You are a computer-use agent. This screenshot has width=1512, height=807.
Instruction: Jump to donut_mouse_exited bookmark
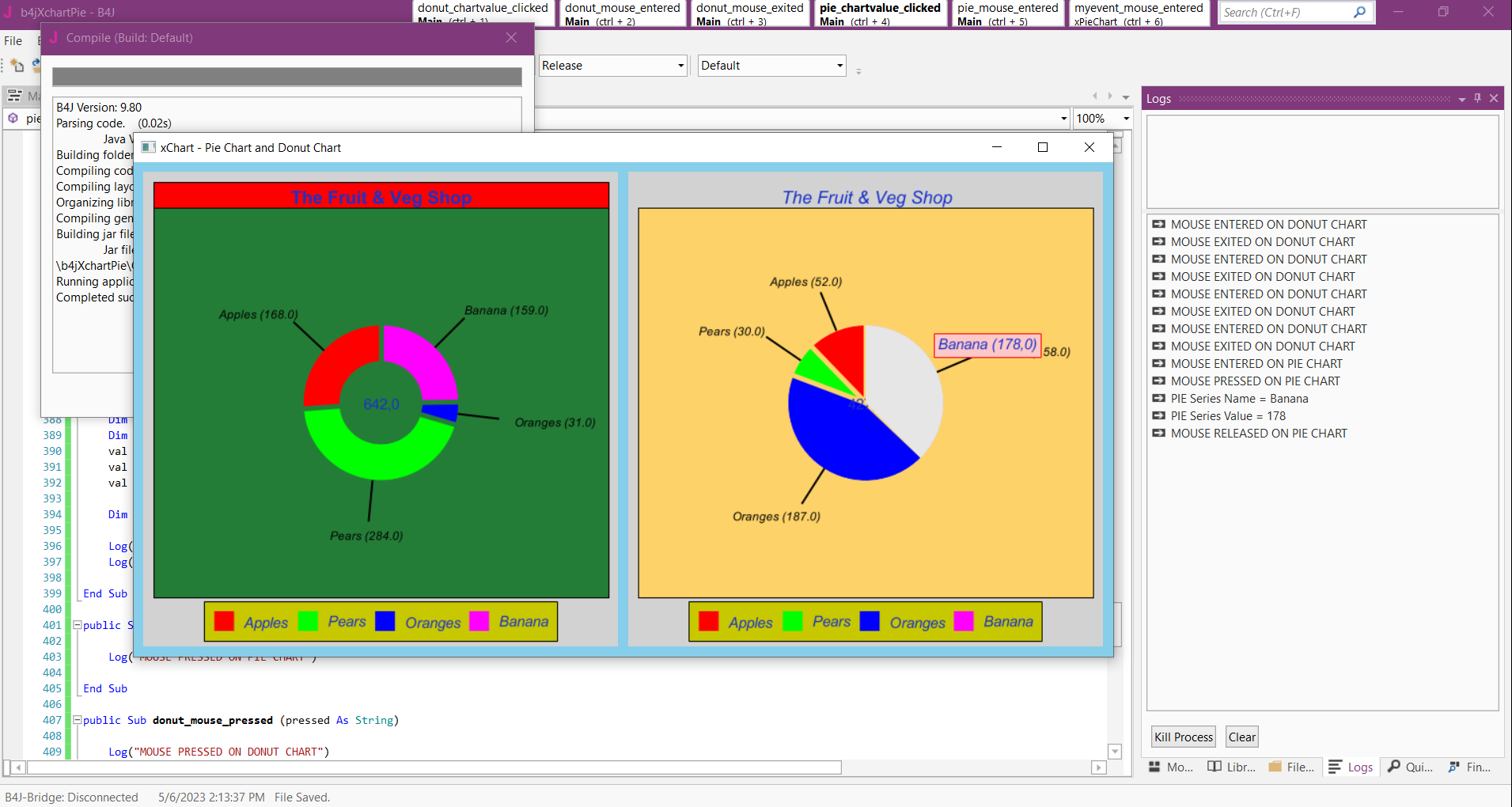(x=750, y=13)
